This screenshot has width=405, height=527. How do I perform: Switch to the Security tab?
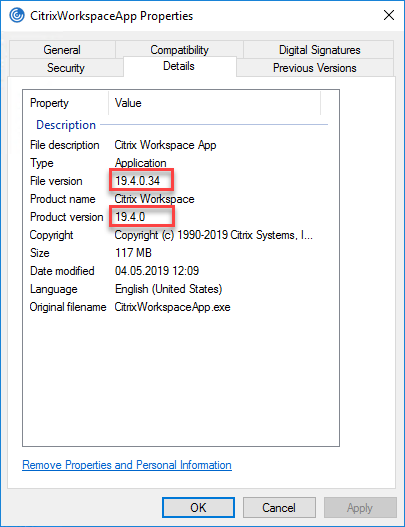[66, 68]
